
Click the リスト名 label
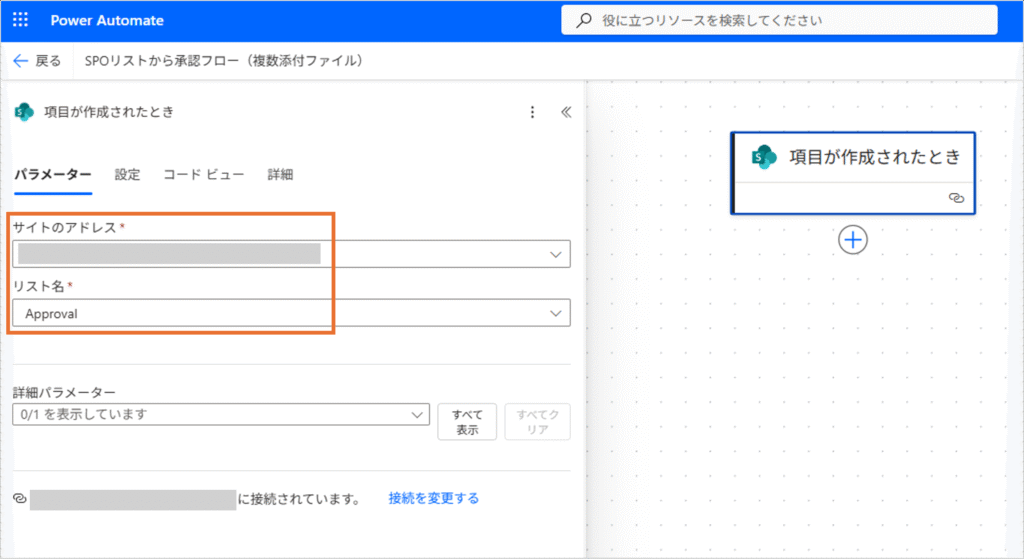(x=39, y=286)
